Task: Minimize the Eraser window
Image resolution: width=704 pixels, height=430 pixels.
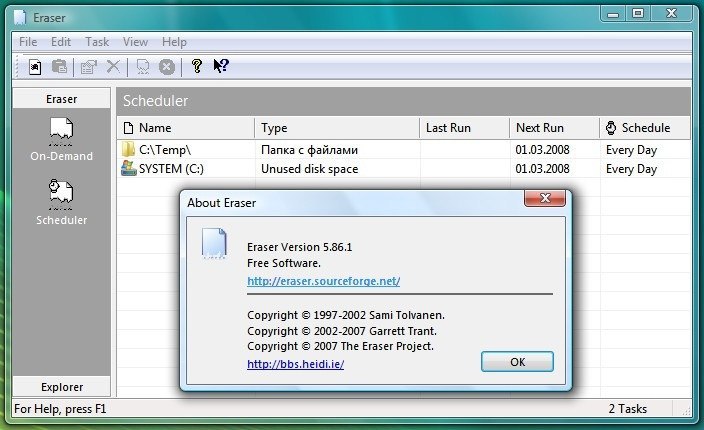Action: [612, 14]
